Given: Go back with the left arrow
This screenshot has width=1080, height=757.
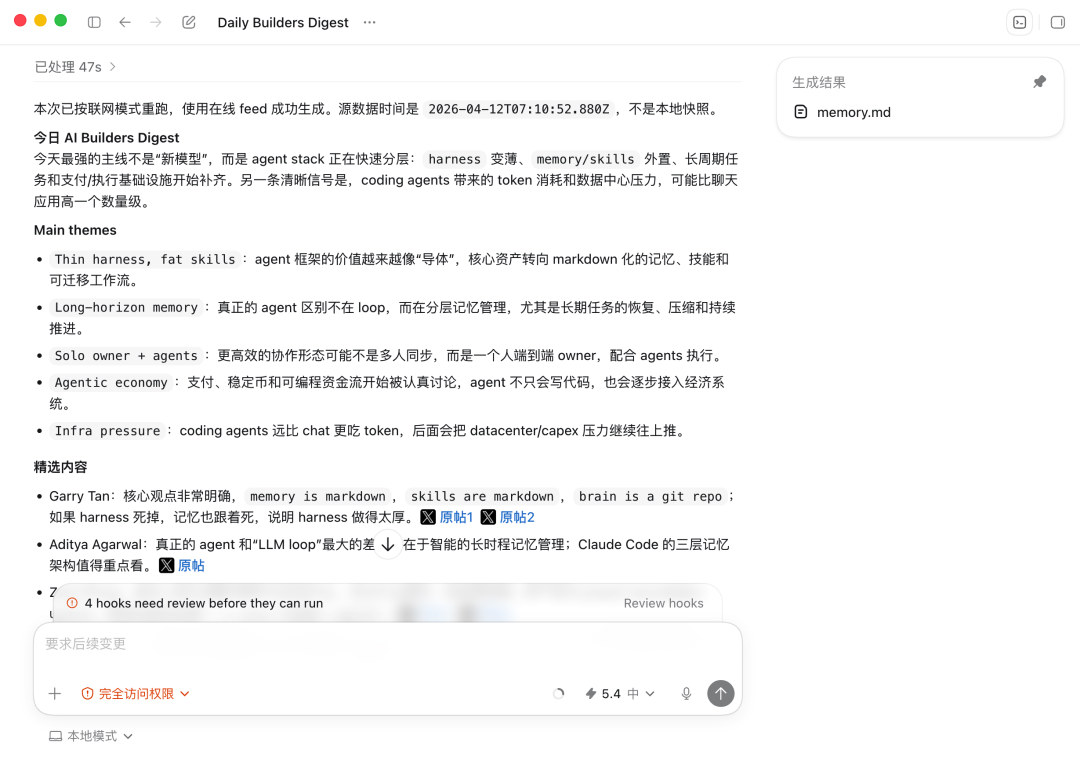Looking at the screenshot, I should point(125,22).
